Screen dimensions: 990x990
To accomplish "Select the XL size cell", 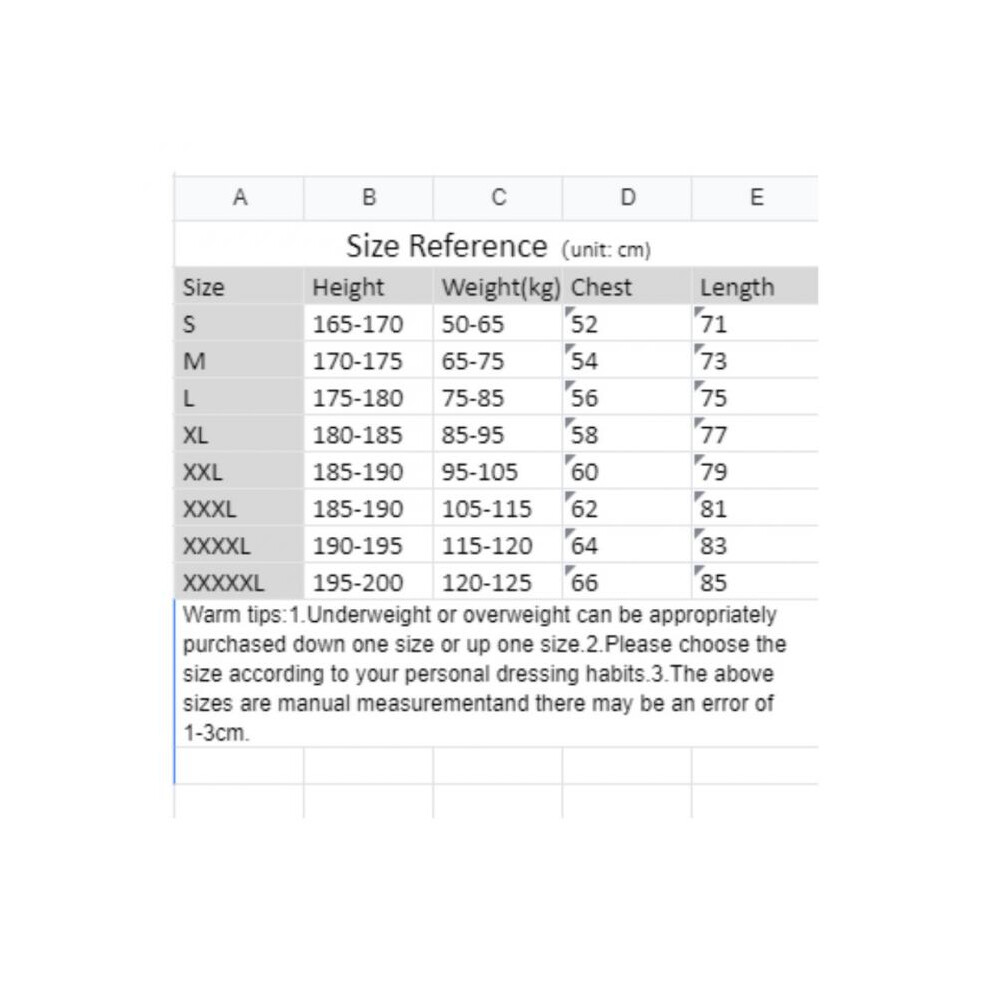I will coord(239,434).
